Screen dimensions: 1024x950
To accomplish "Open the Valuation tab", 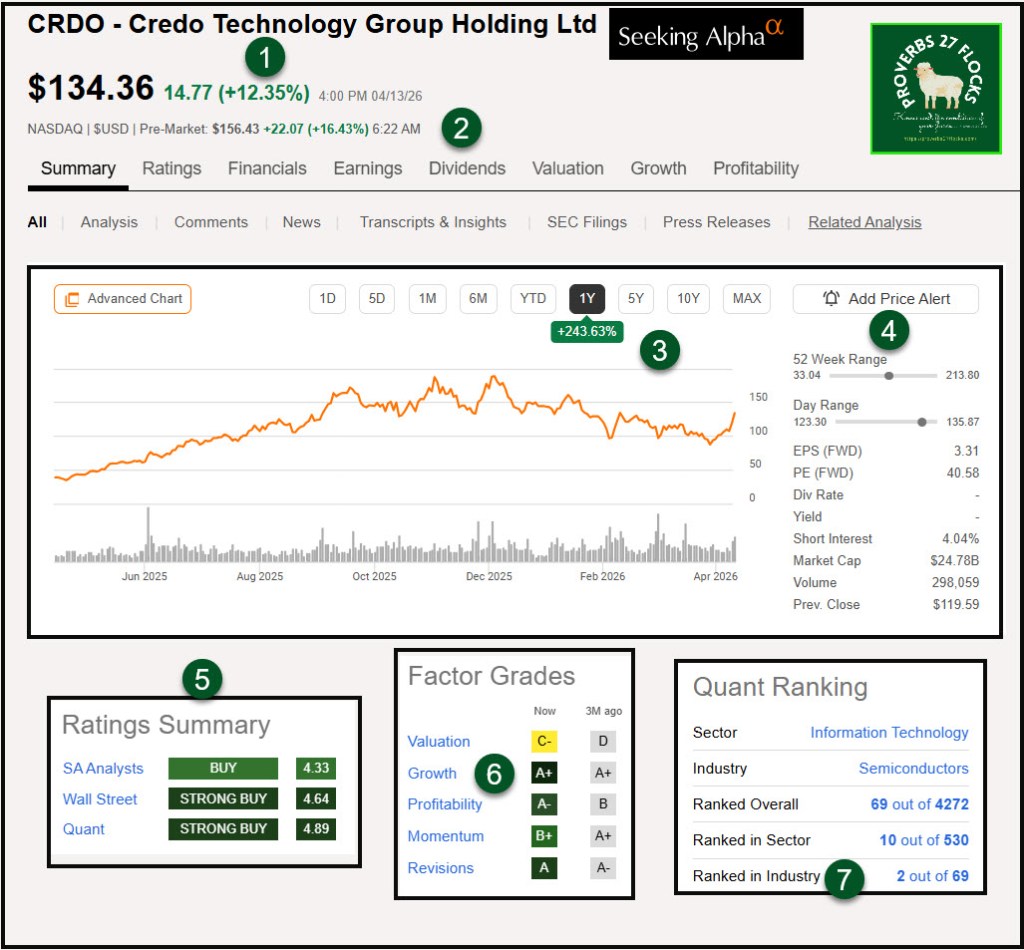I will (567, 168).
